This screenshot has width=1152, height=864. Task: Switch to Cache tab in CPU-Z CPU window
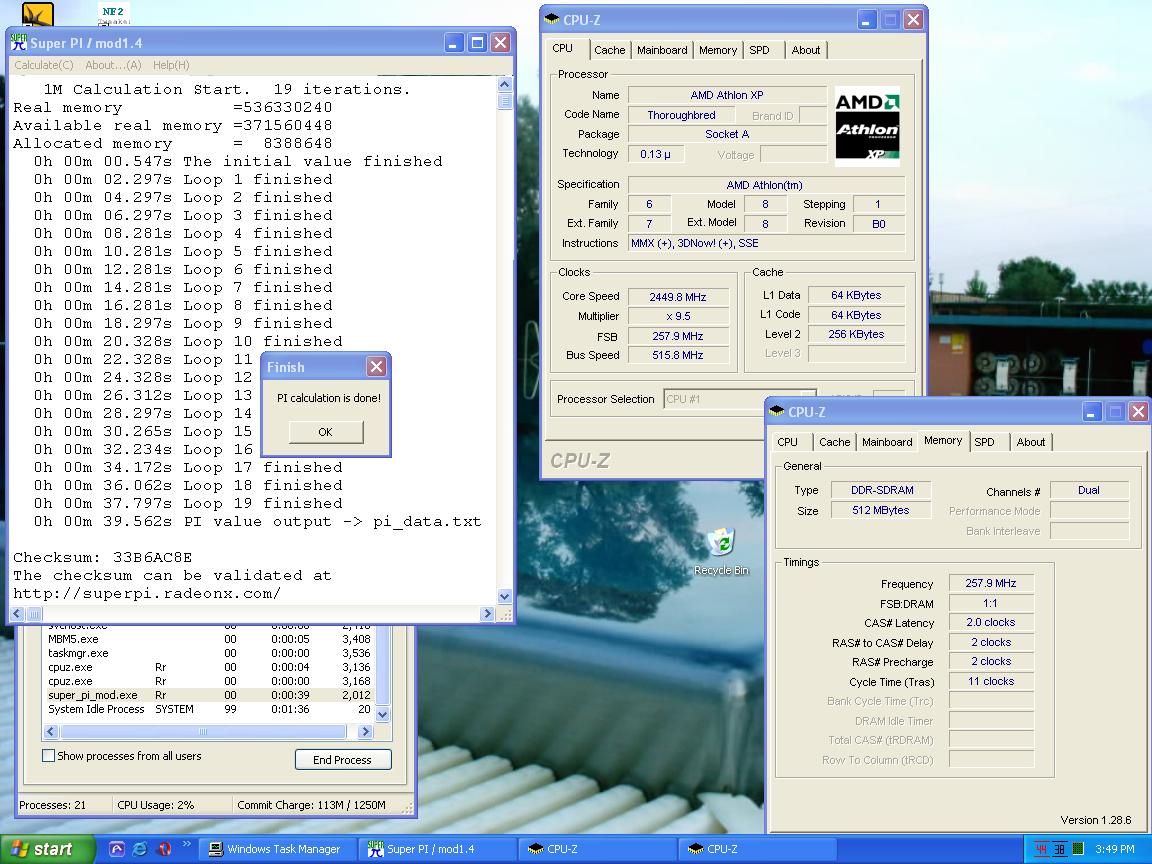[x=610, y=50]
